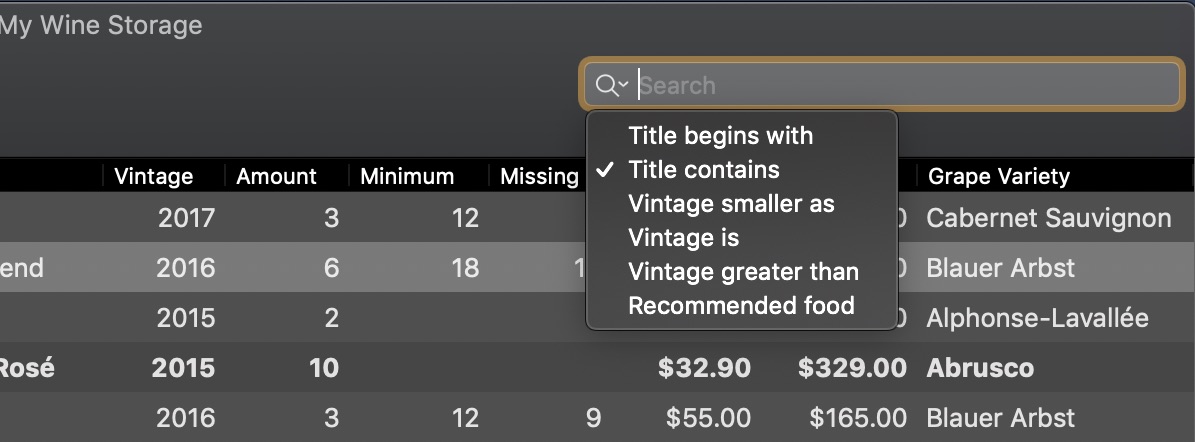Select the Alphonse-Lavallée wine row
The height and width of the screenshot is (442, 1195).
[x=598, y=318]
